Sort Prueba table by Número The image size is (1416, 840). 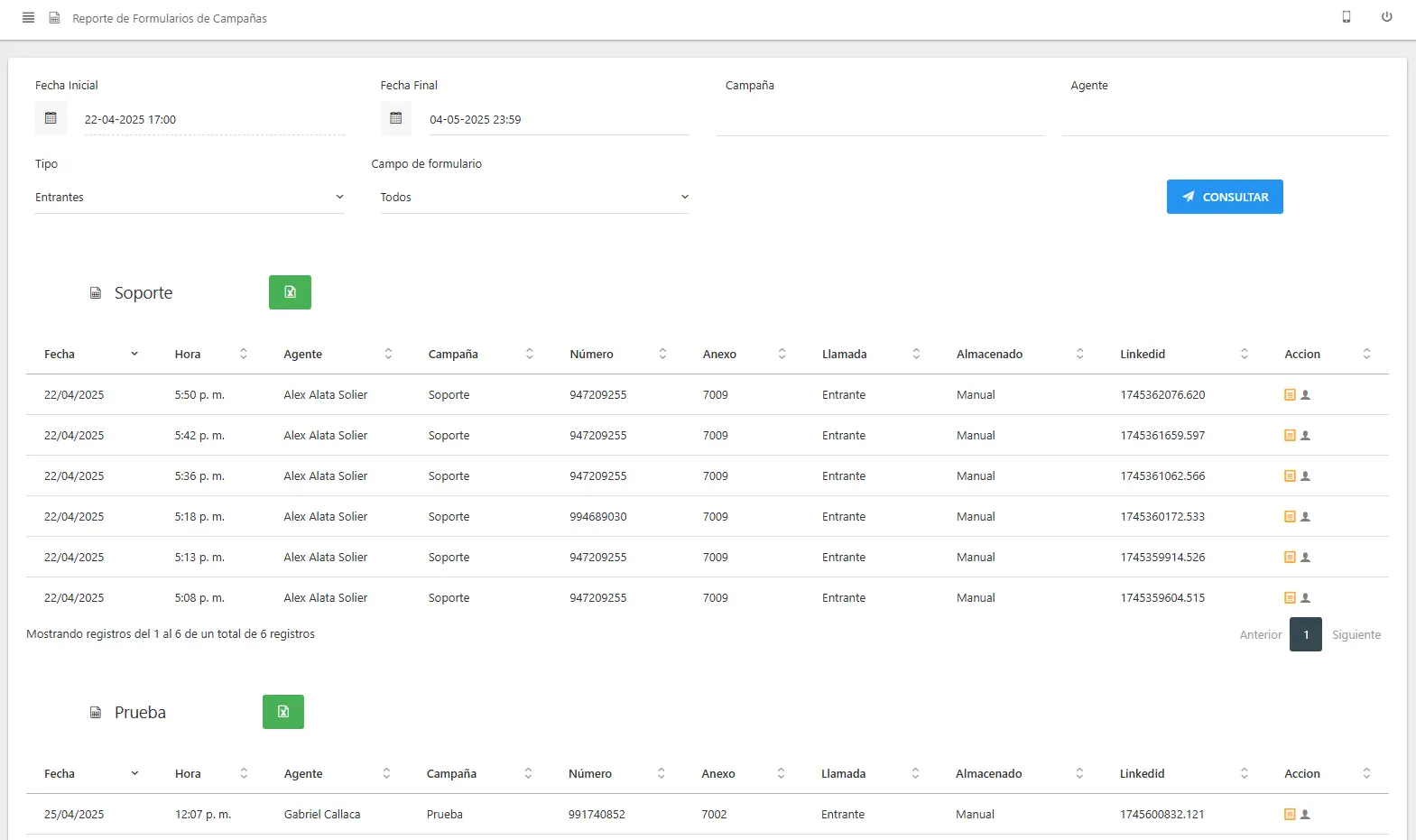coord(617,773)
